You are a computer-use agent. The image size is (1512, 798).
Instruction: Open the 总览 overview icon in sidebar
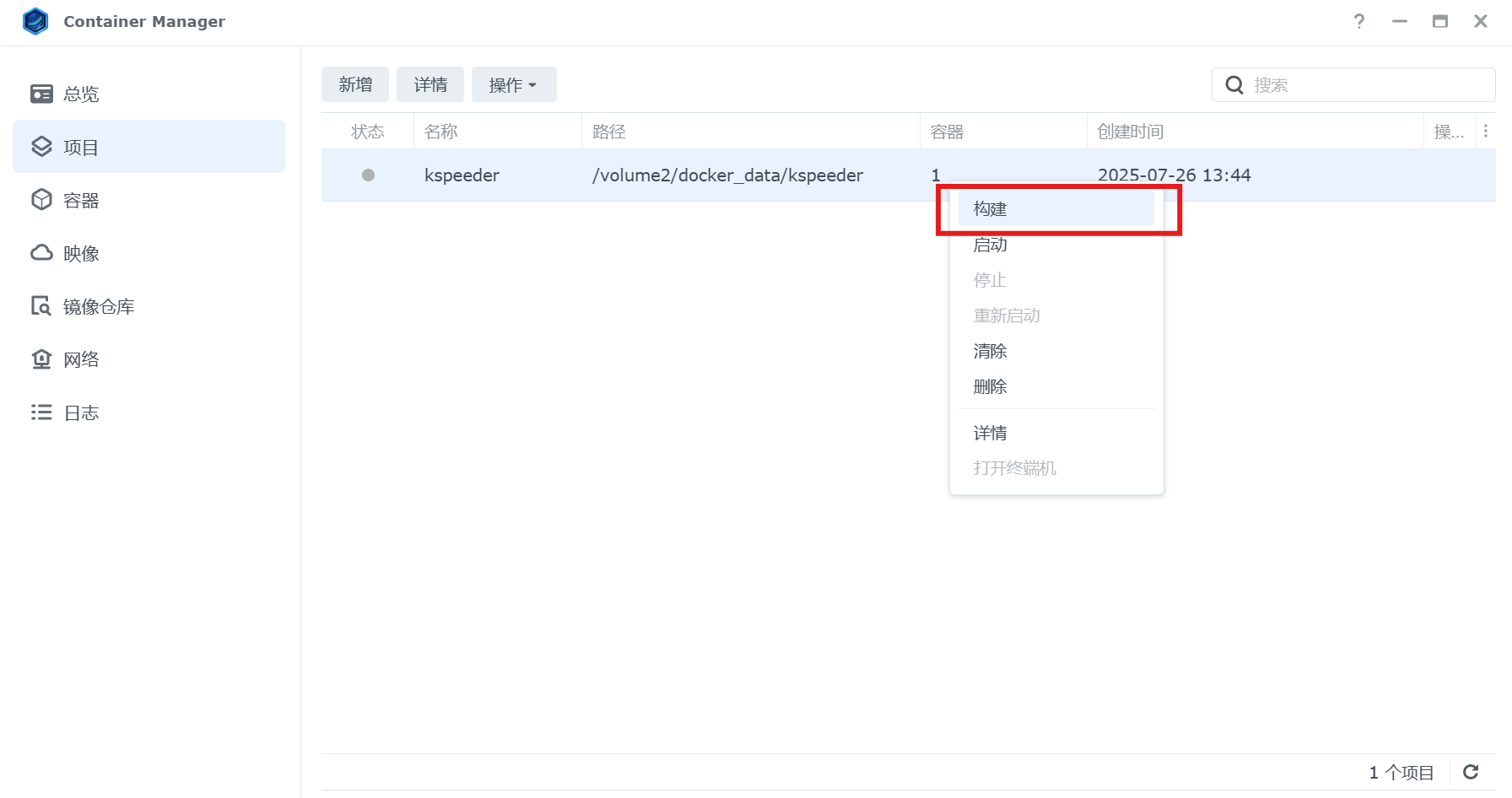(x=41, y=94)
